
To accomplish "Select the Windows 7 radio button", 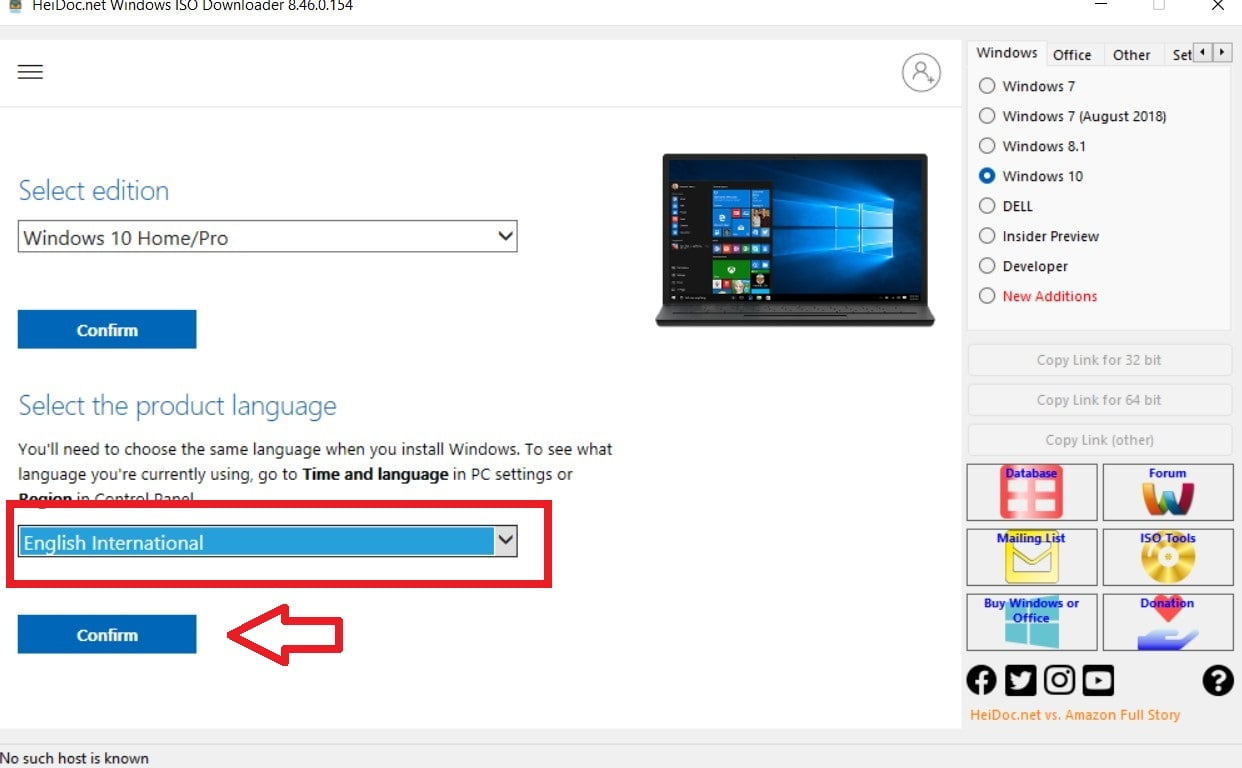I will coord(987,86).
